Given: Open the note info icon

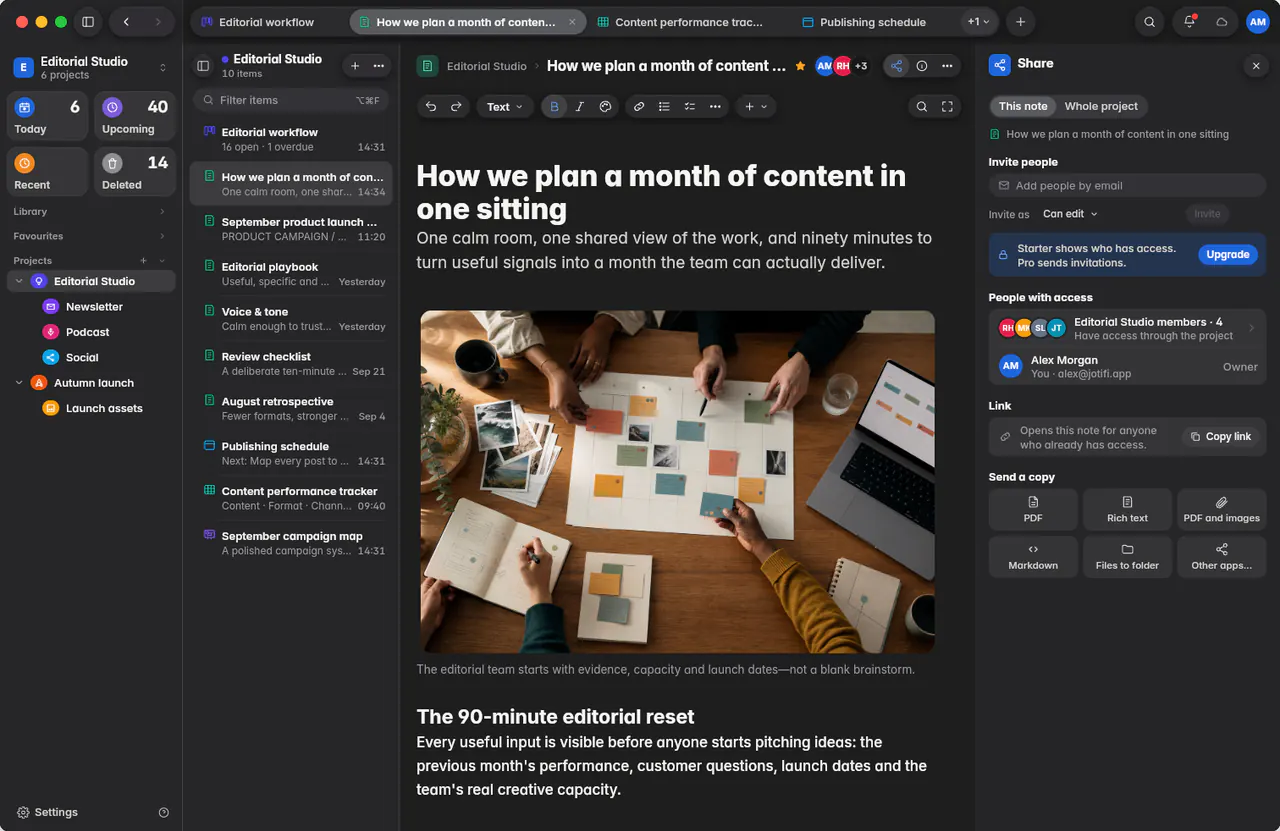Looking at the screenshot, I should pos(922,66).
